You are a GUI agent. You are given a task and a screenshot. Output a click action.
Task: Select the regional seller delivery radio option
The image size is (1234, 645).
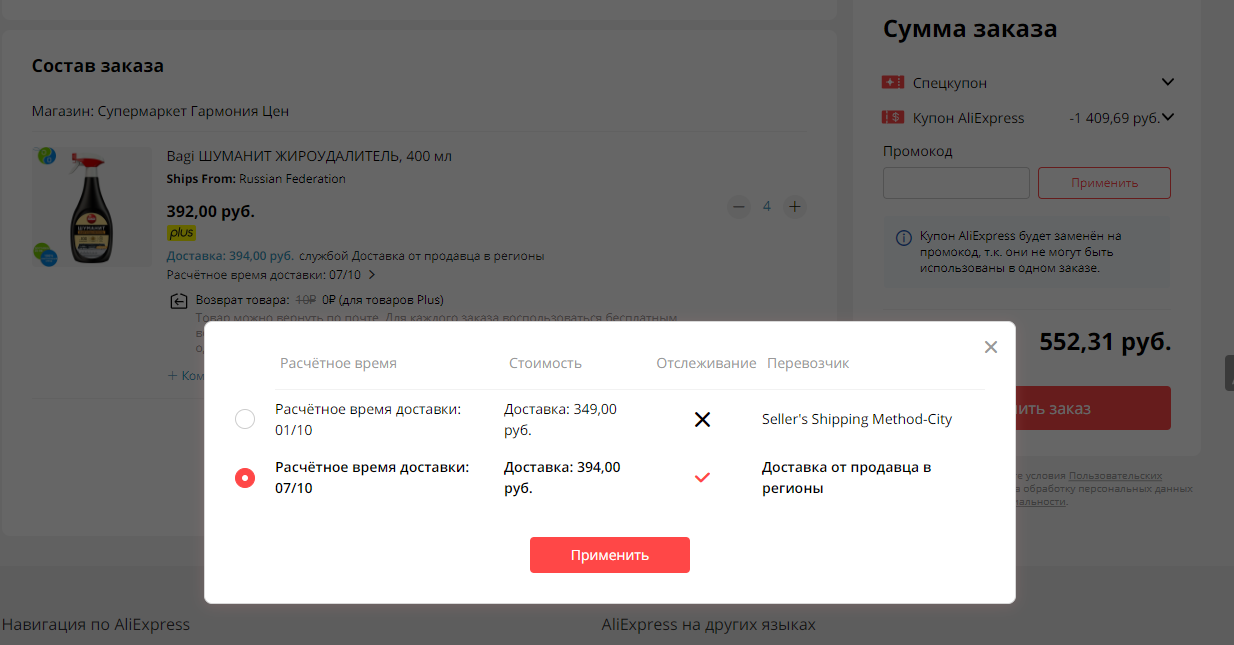pos(245,478)
